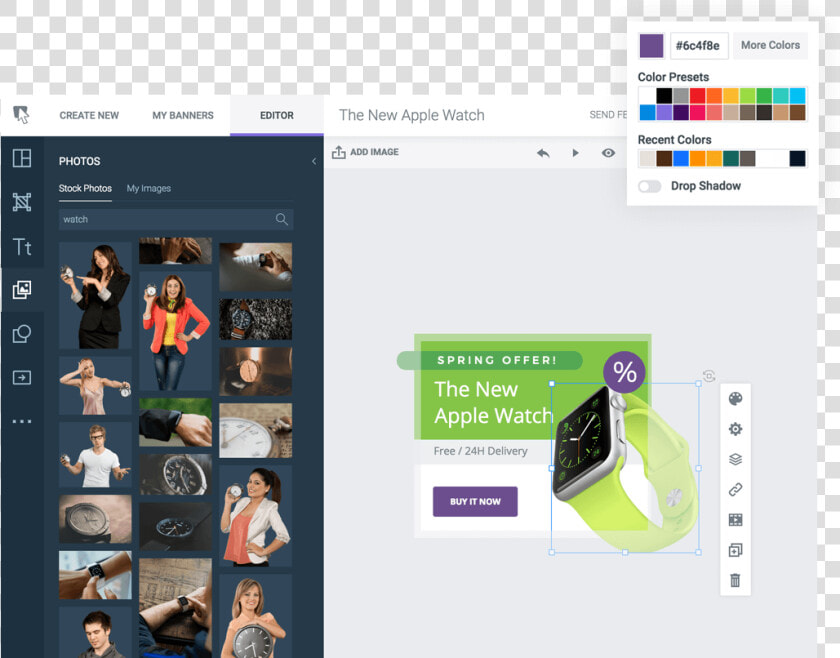Click the green Apple Watch image on canvas
The width and height of the screenshot is (840, 658).
click(625, 468)
